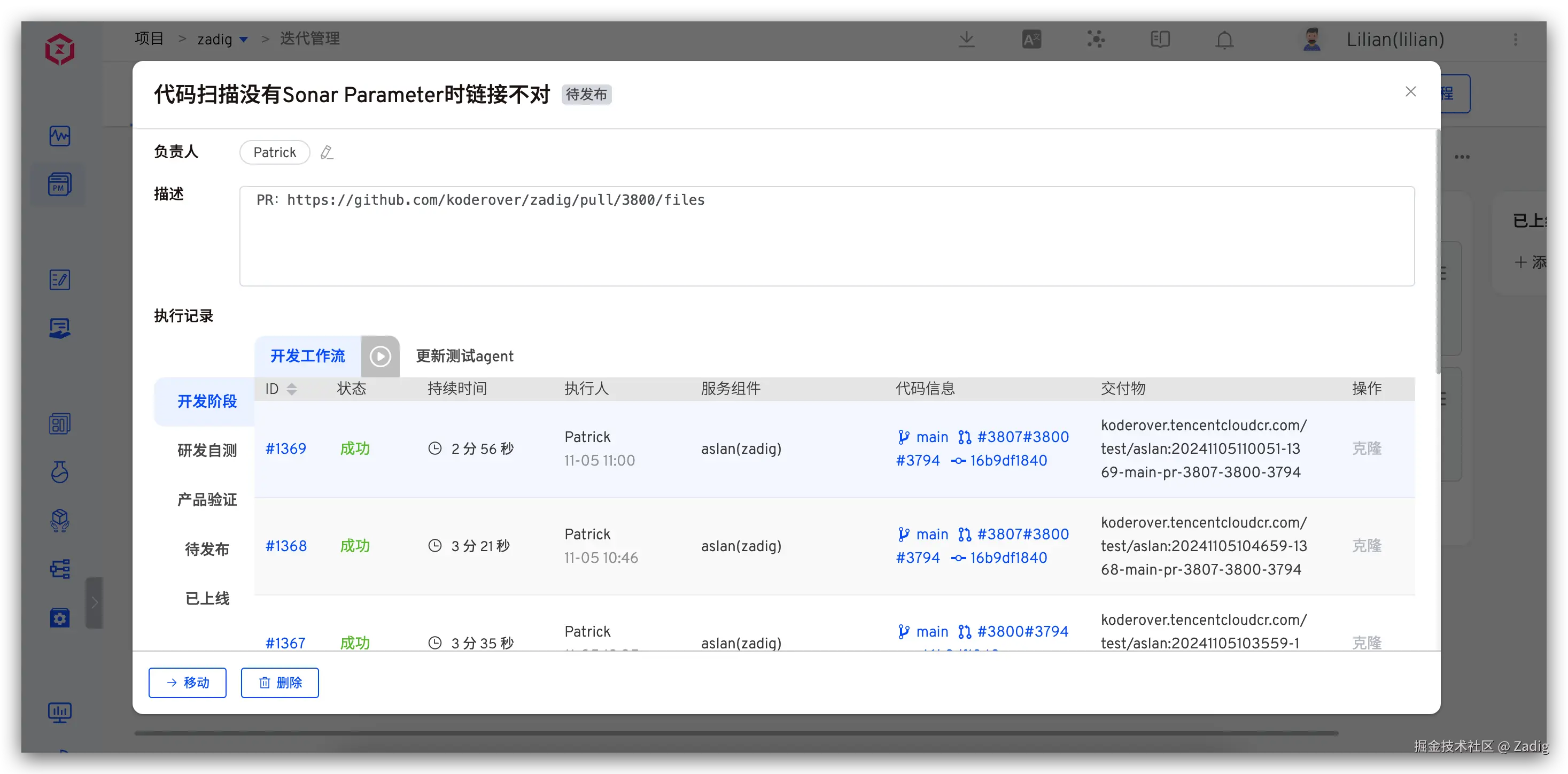Viewport: 1568px width, 774px height.
Task: Click the 删除 button
Action: 280,683
